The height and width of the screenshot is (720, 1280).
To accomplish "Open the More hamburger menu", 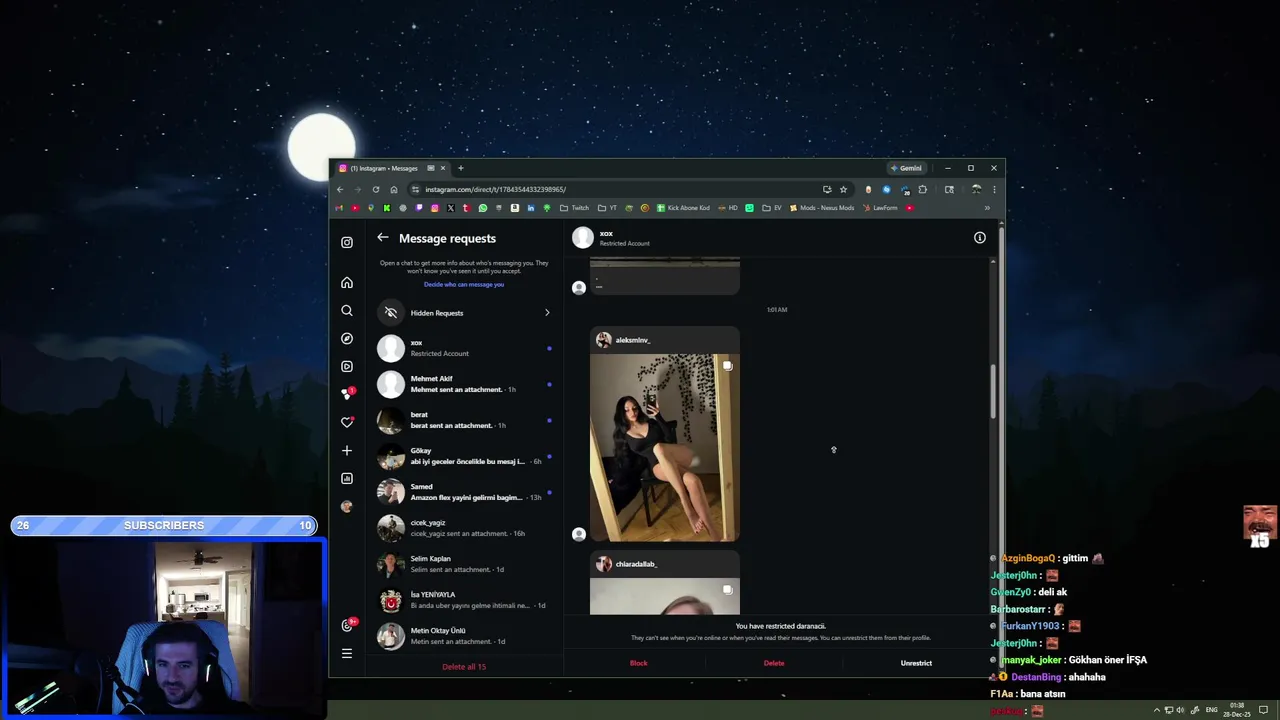I will coord(347,654).
